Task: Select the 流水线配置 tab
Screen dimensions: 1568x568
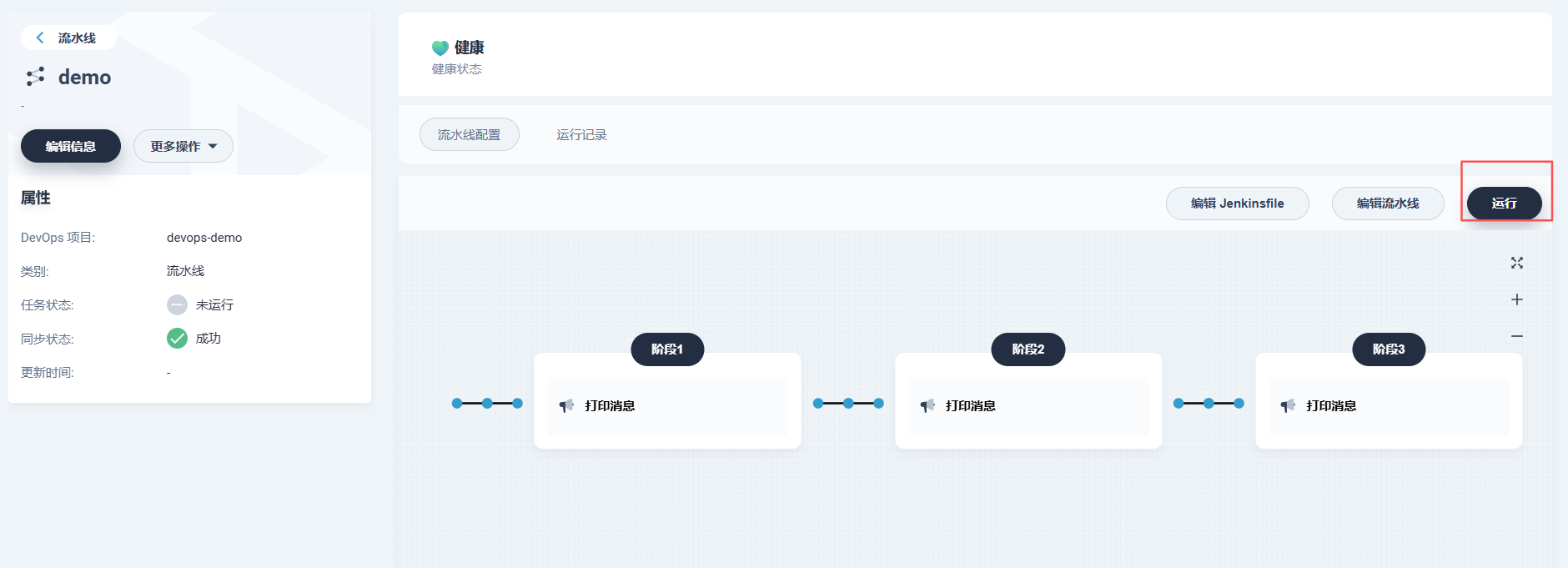Action: 470,134
